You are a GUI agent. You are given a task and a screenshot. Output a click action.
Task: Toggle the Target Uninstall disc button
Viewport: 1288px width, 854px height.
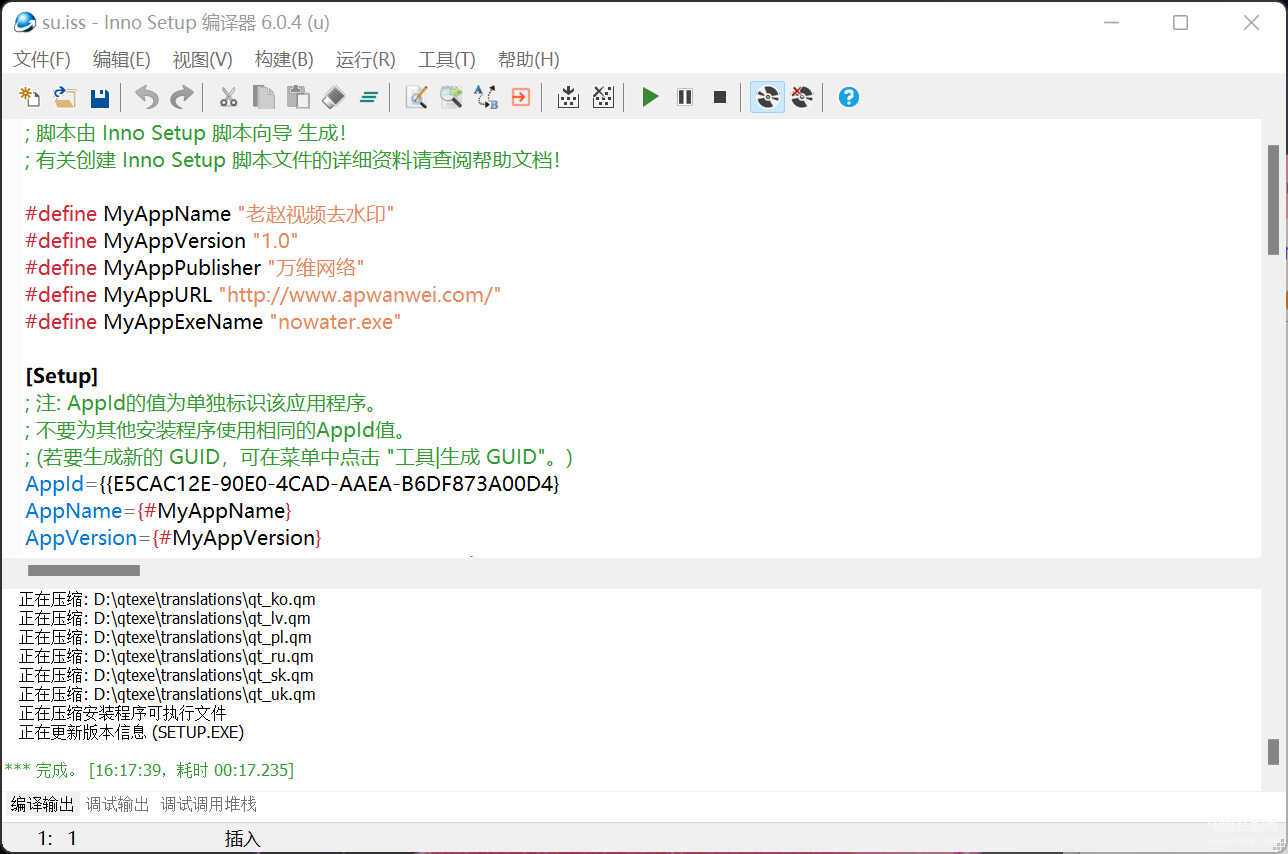802,97
